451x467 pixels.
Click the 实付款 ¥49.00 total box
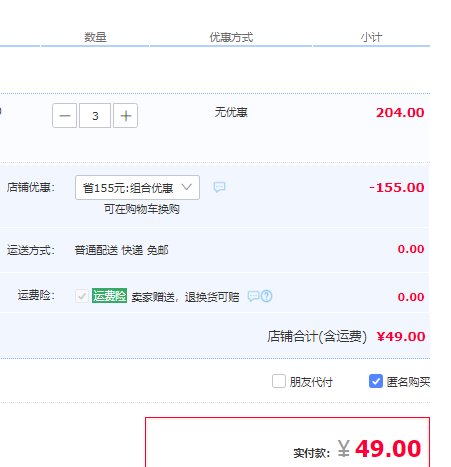(x=287, y=442)
